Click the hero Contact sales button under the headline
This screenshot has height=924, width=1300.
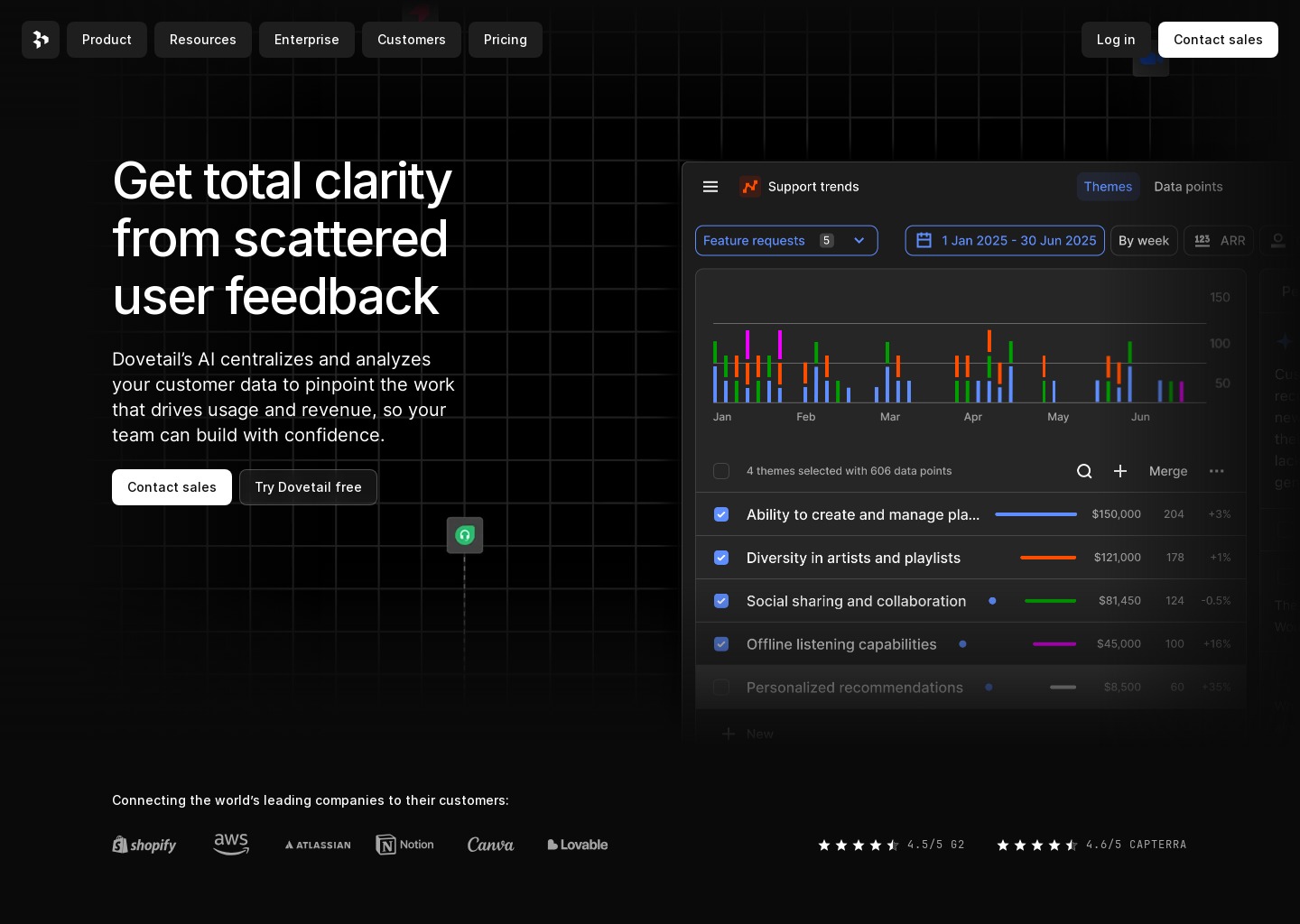coord(172,487)
